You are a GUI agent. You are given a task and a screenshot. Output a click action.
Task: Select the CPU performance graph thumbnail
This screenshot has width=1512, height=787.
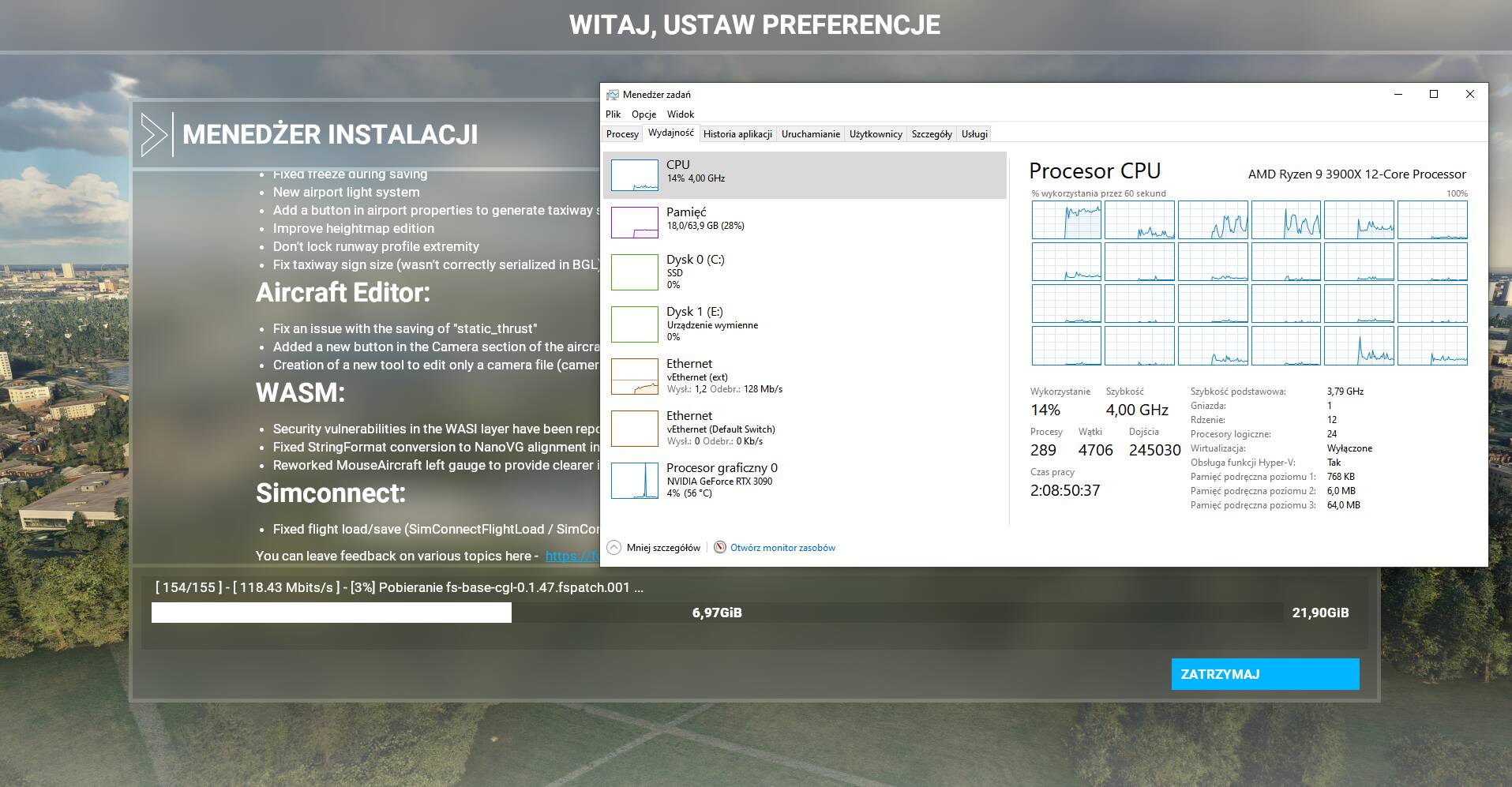pyautogui.click(x=634, y=175)
